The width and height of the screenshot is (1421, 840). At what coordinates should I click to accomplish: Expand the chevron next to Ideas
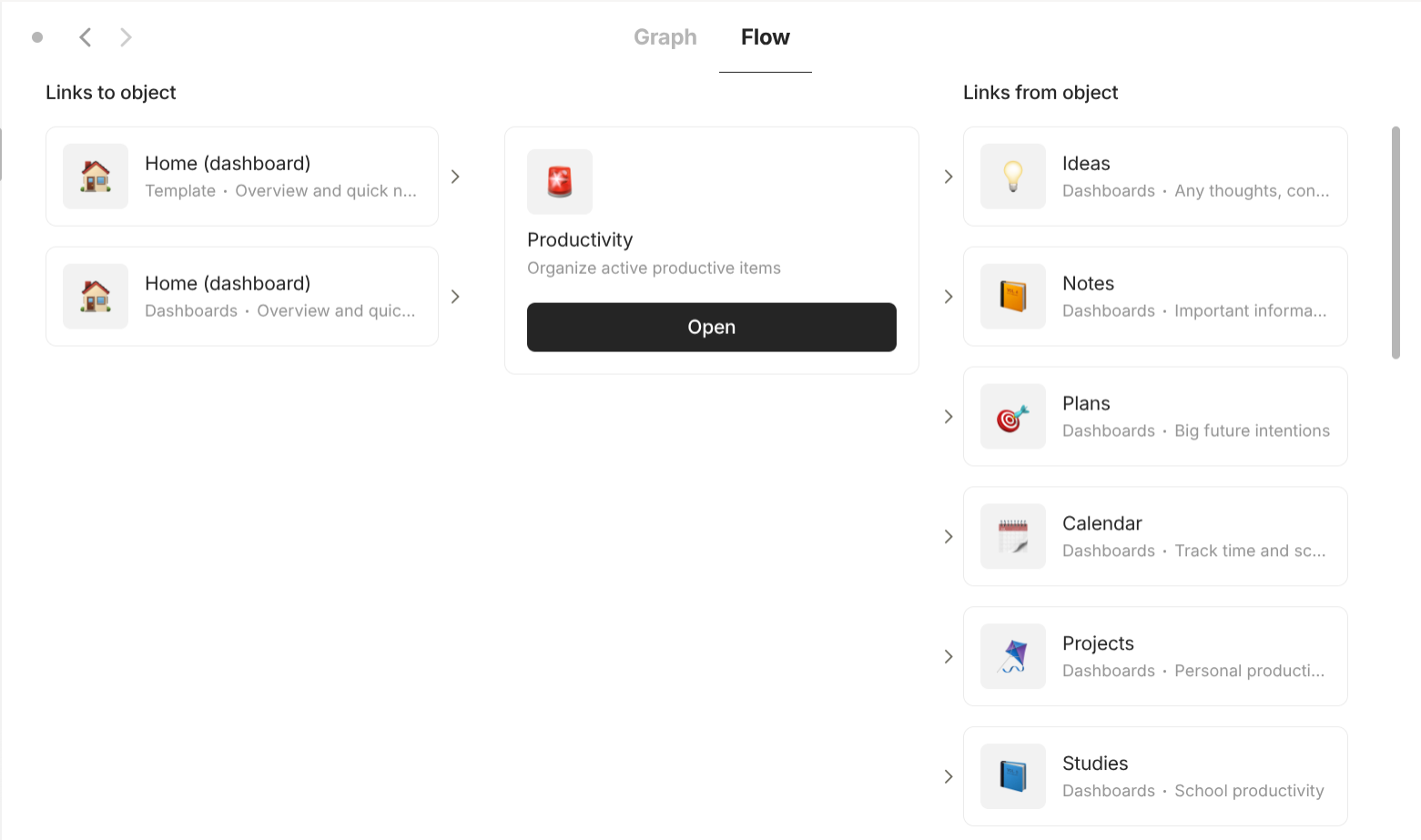949,177
